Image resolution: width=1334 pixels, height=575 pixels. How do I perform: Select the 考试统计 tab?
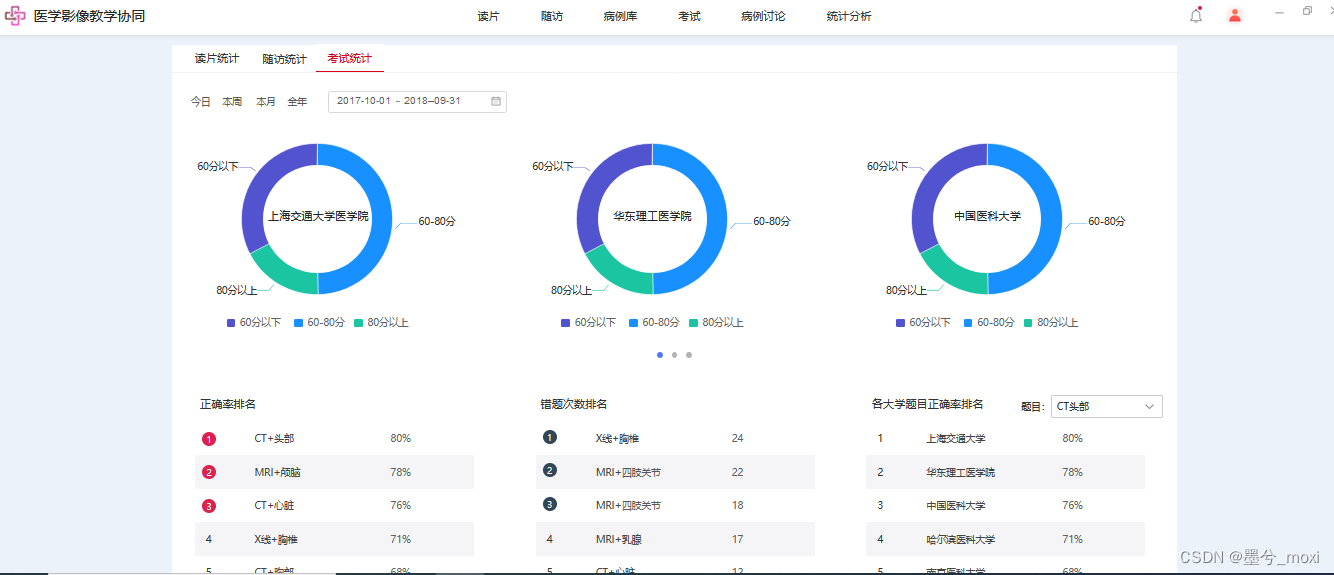[x=350, y=59]
